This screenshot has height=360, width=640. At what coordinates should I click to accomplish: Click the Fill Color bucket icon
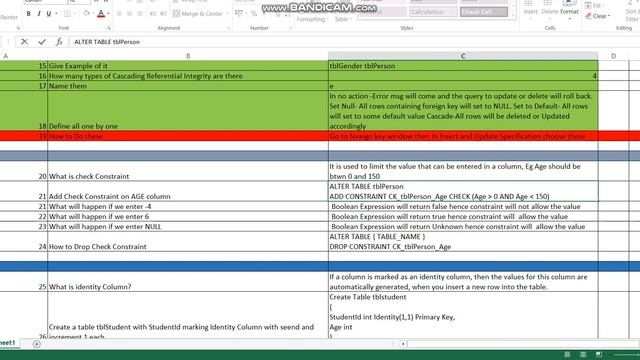(x=86, y=13)
